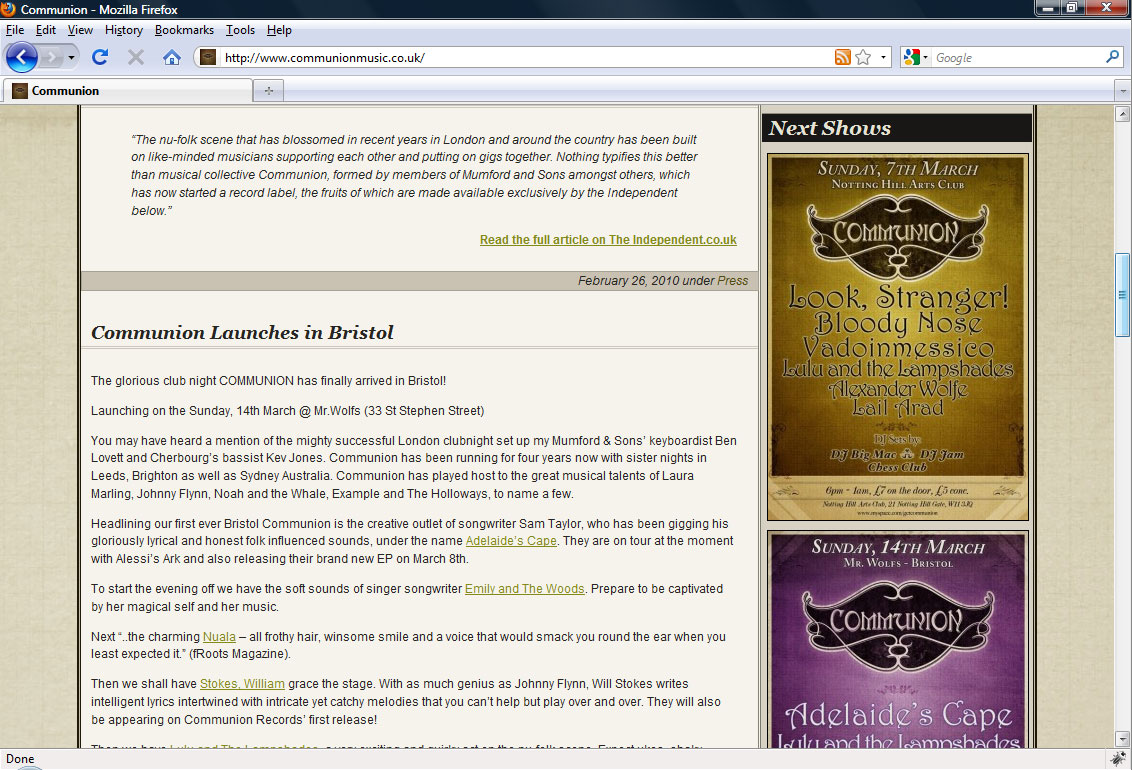Click the site favicon in address bar
The height and width of the screenshot is (770, 1132).
(x=208, y=57)
